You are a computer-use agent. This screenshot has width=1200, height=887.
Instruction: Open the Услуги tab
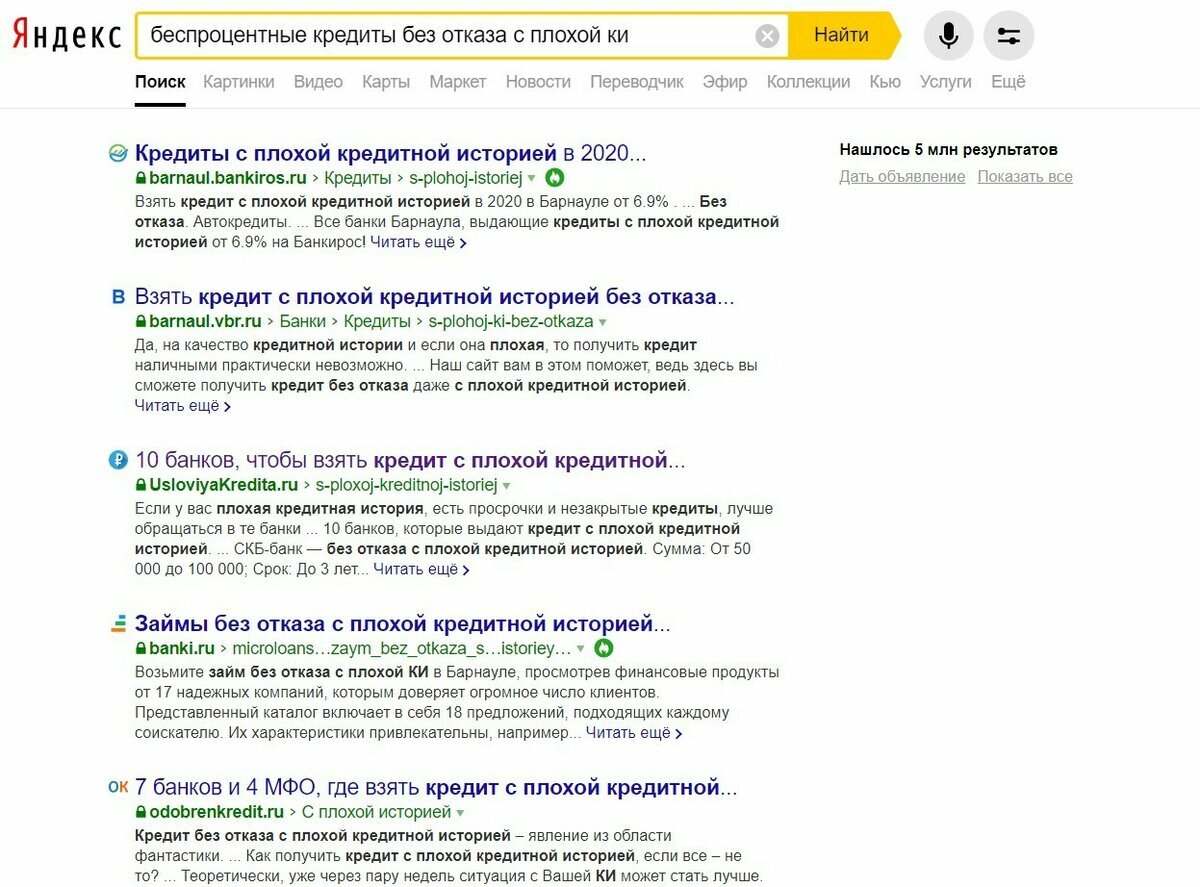[946, 82]
